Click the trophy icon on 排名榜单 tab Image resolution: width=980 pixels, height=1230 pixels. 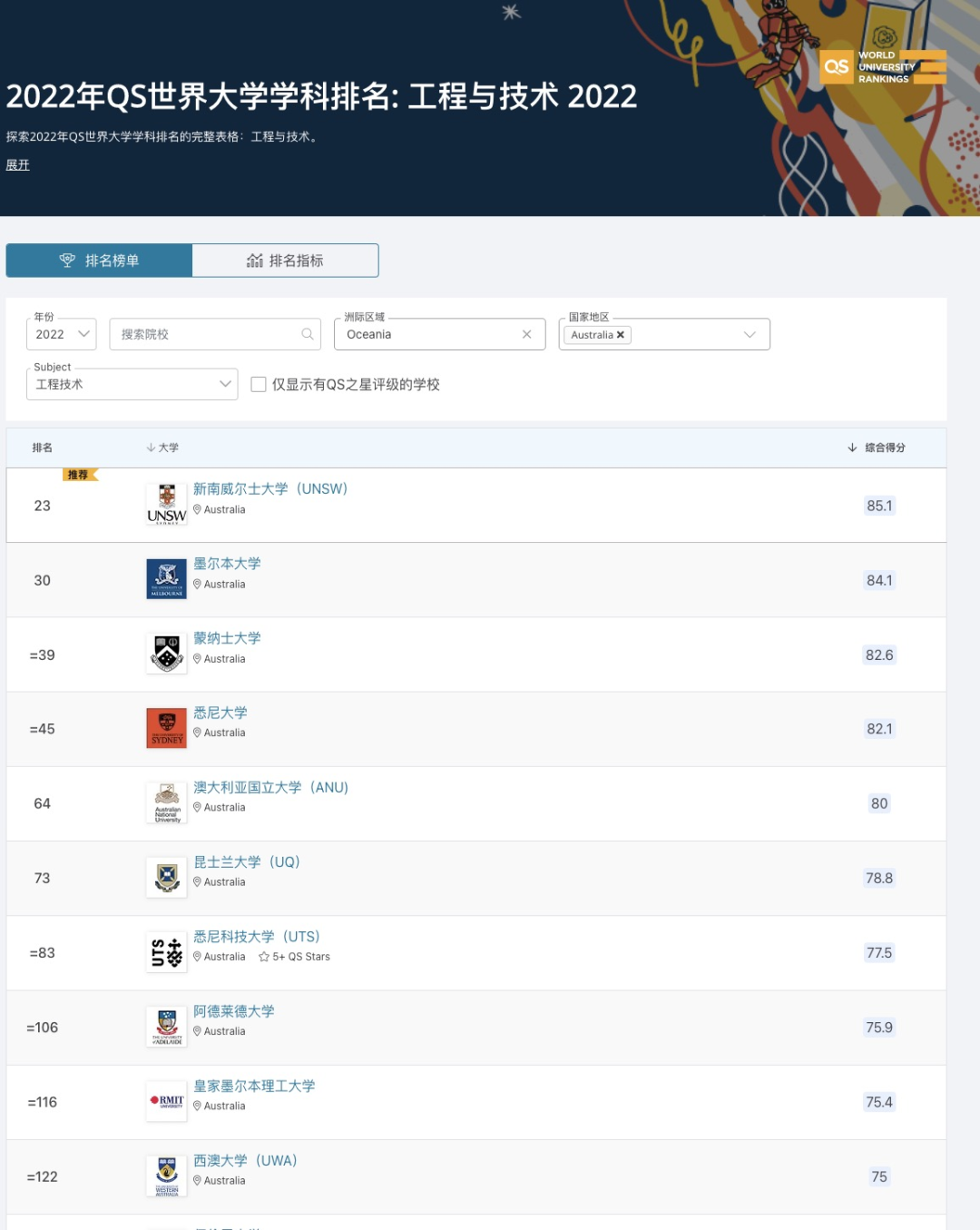pos(67,261)
